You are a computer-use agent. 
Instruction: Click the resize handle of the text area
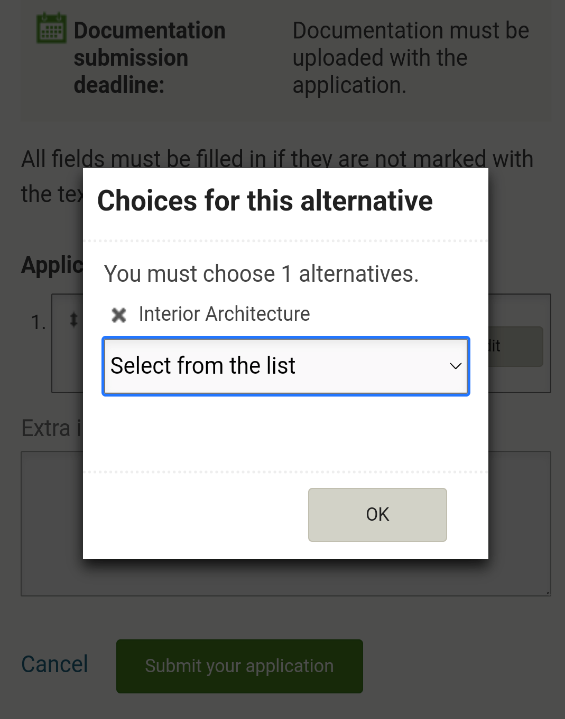tap(547, 592)
